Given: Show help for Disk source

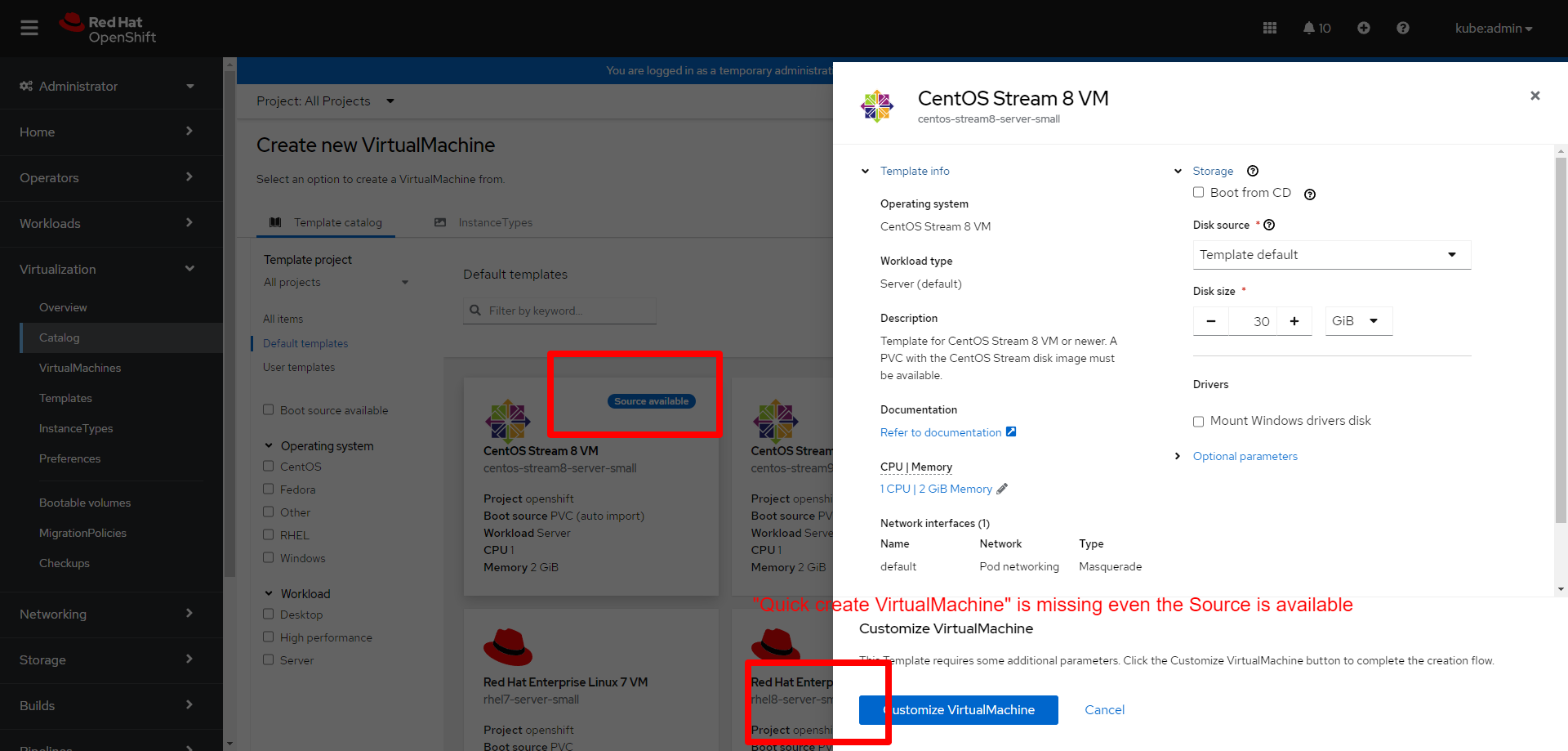Looking at the screenshot, I should pos(1269,225).
